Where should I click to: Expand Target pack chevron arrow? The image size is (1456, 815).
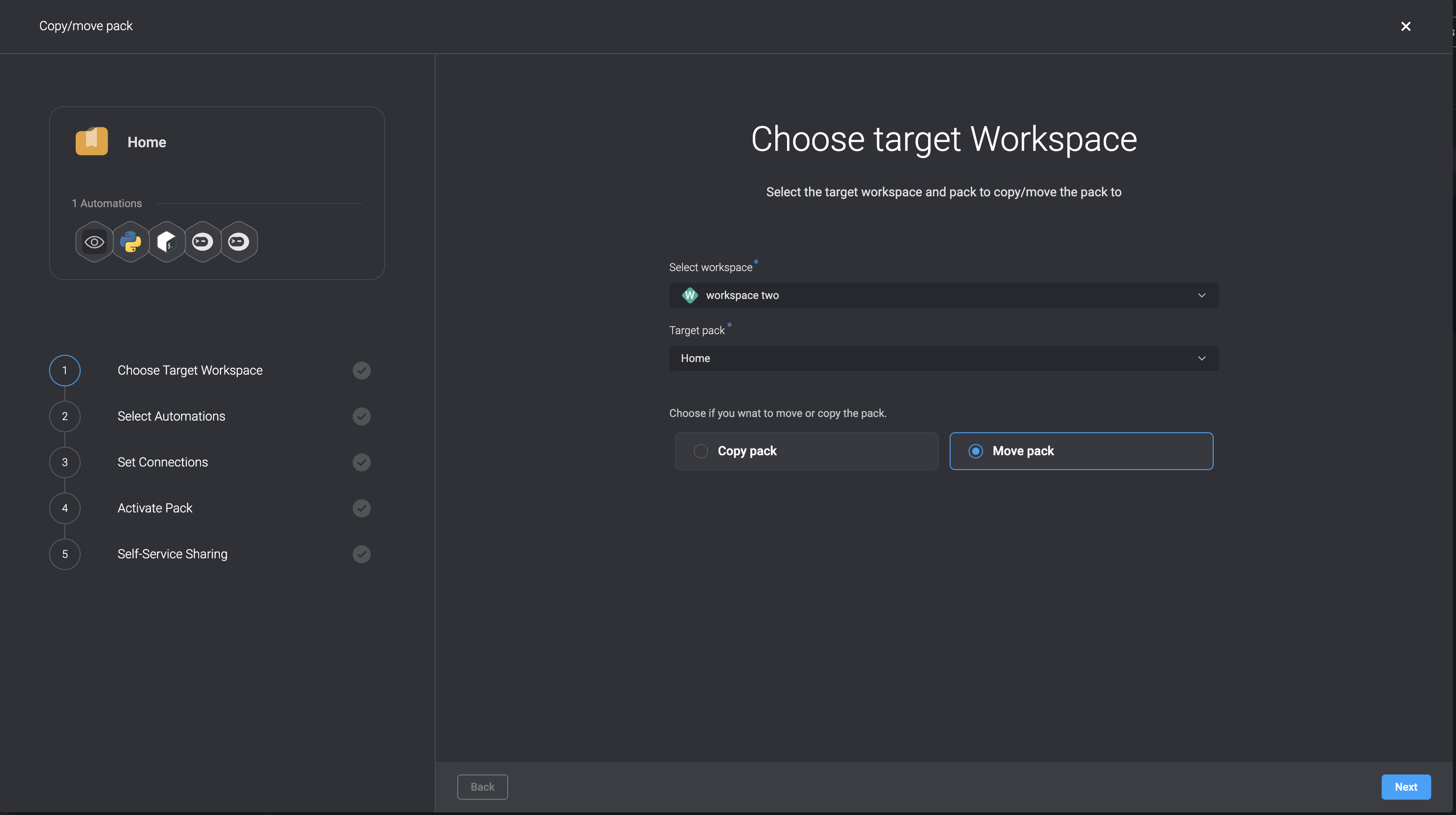point(1201,358)
